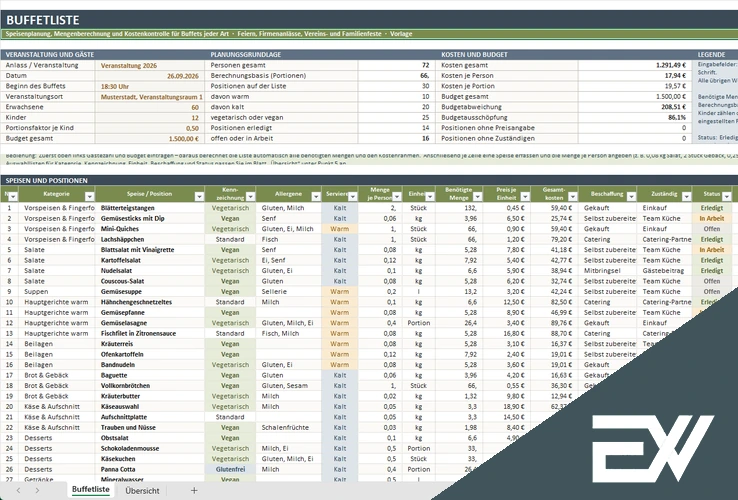This screenshot has width=738, height=500.
Task: Select the Lachshäppchen dish cell
Action: (150, 239)
